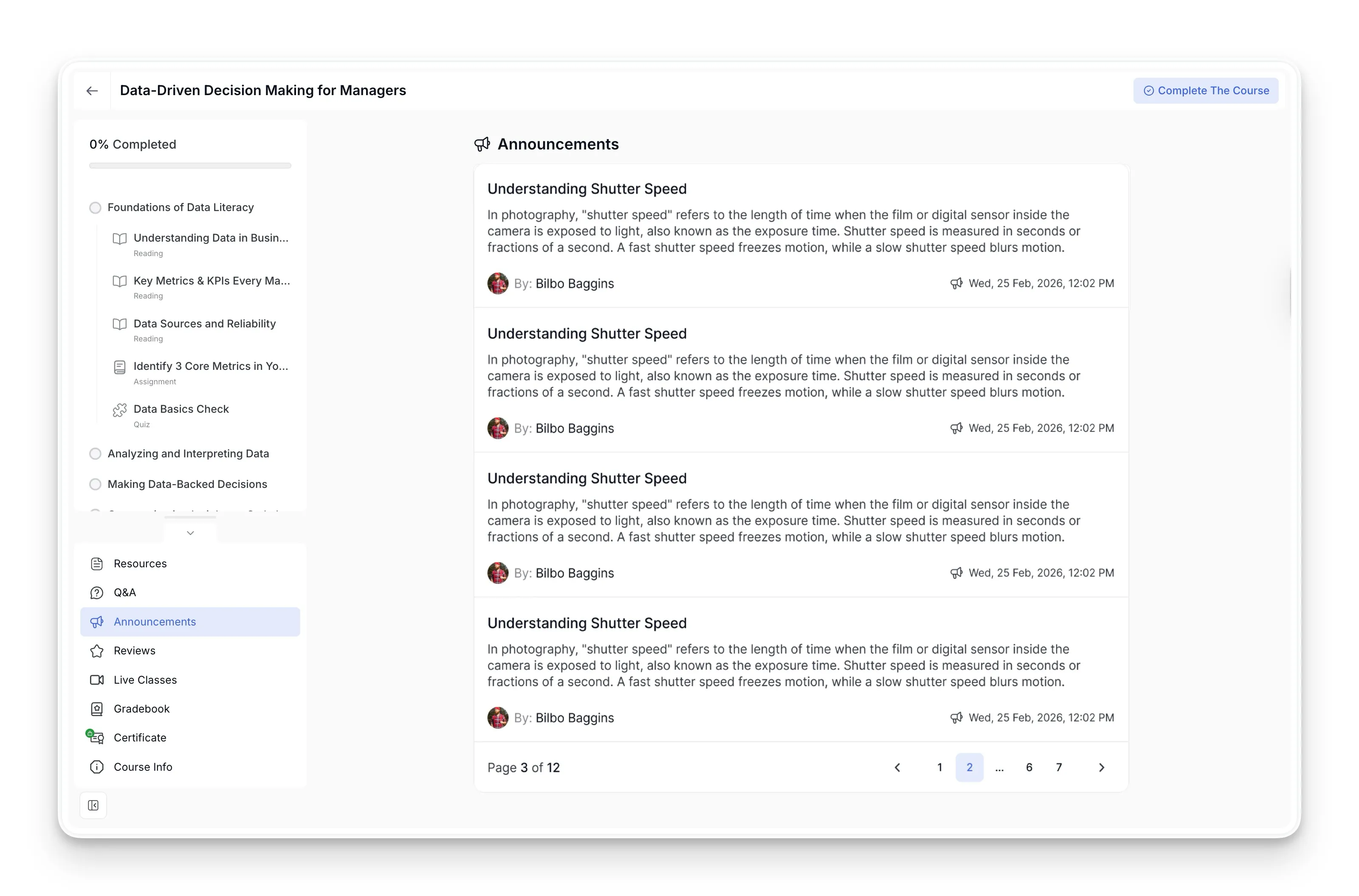The height and width of the screenshot is (896, 1359).
Task: Click book icon beside Data Sources and Reliability
Action: point(119,324)
